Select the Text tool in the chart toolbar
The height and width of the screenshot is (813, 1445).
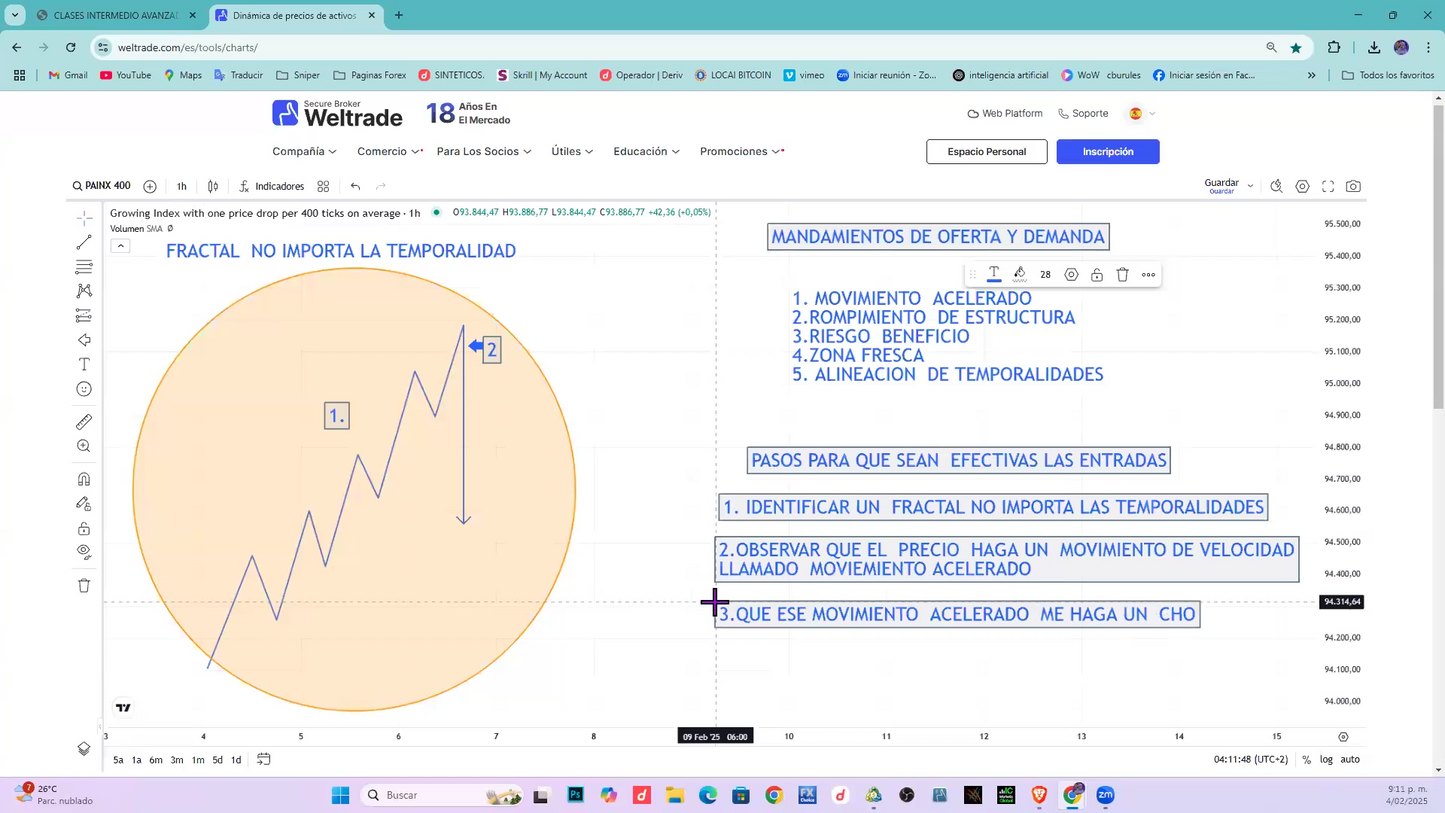pos(84,364)
